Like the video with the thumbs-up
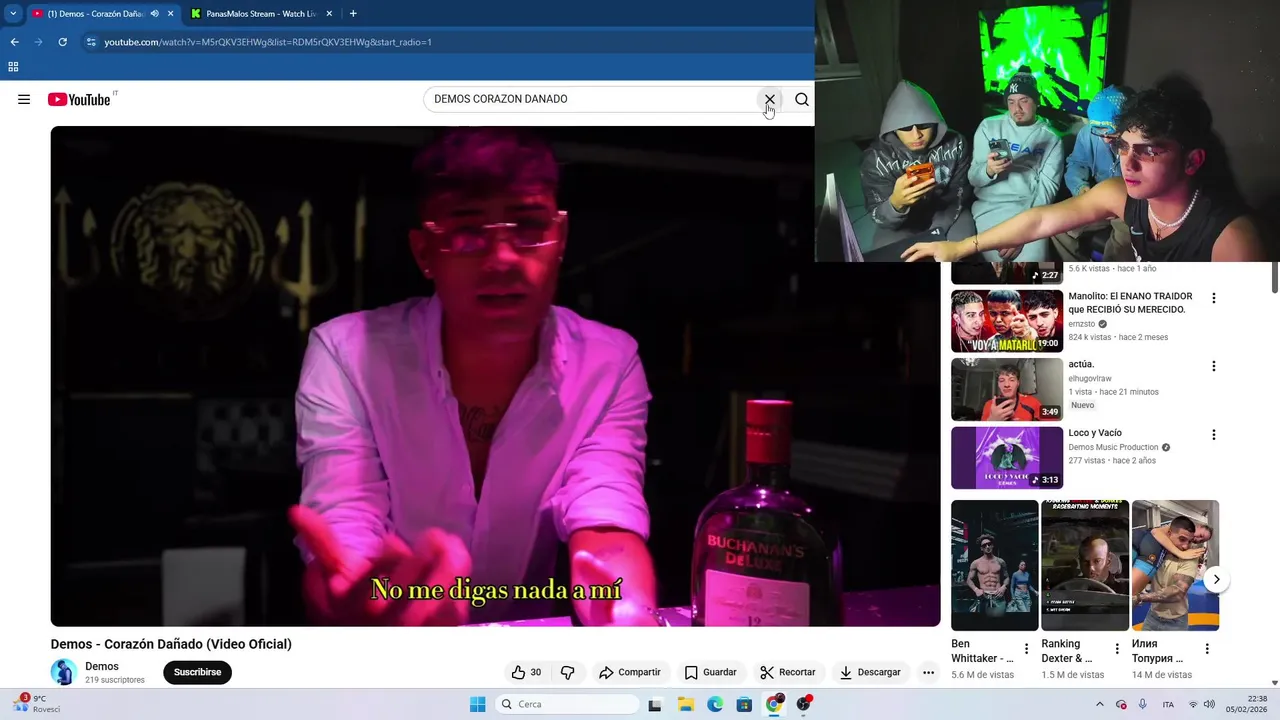Viewport: 1280px width, 720px height. click(526, 672)
